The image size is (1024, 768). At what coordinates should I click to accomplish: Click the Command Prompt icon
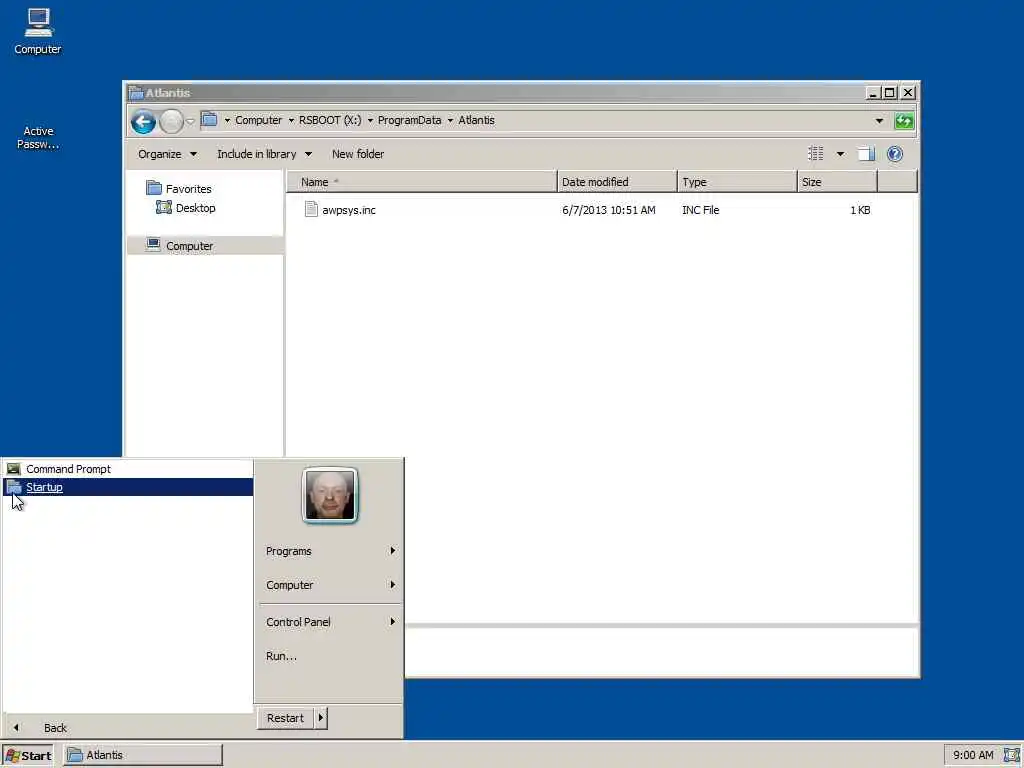(14, 469)
